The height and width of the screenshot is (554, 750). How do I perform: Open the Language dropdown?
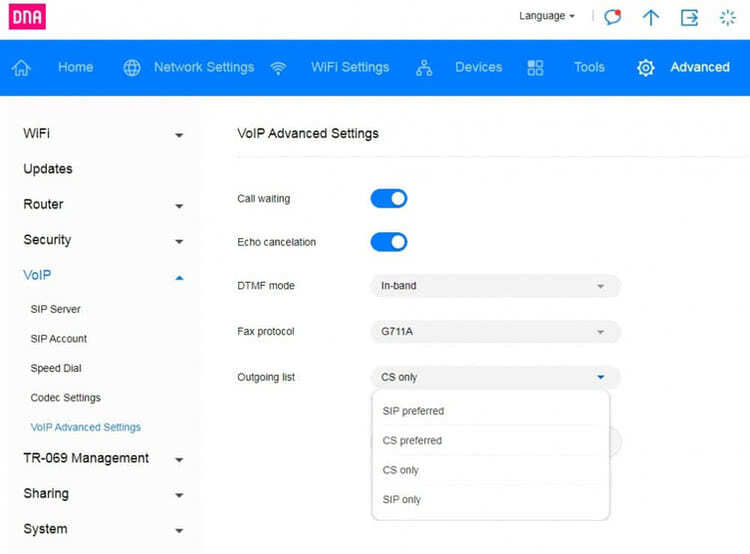click(547, 16)
